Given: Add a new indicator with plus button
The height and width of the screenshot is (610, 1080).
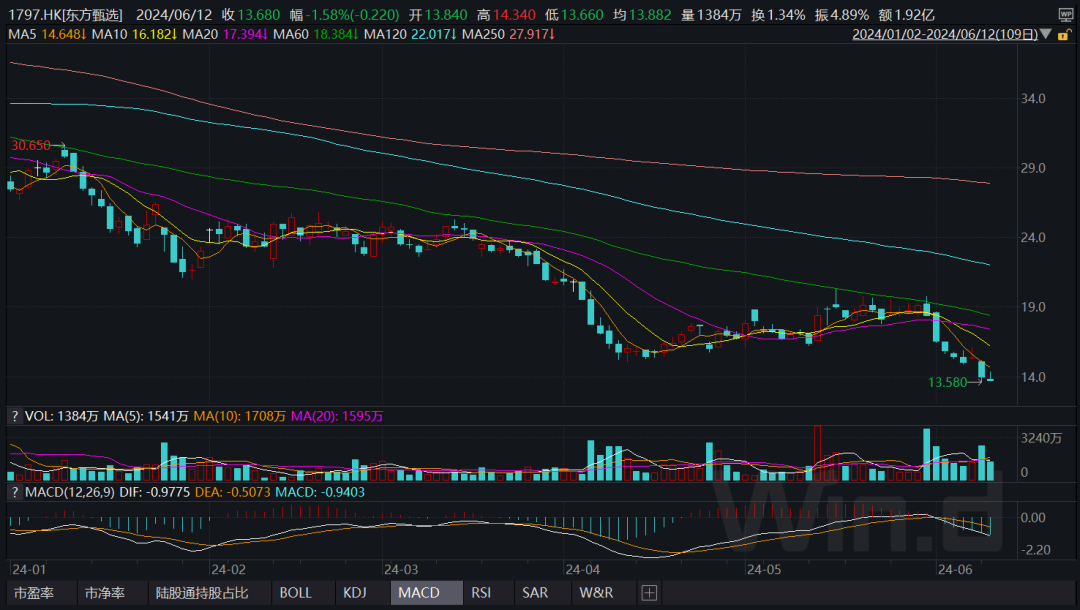Looking at the screenshot, I should 649,593.
